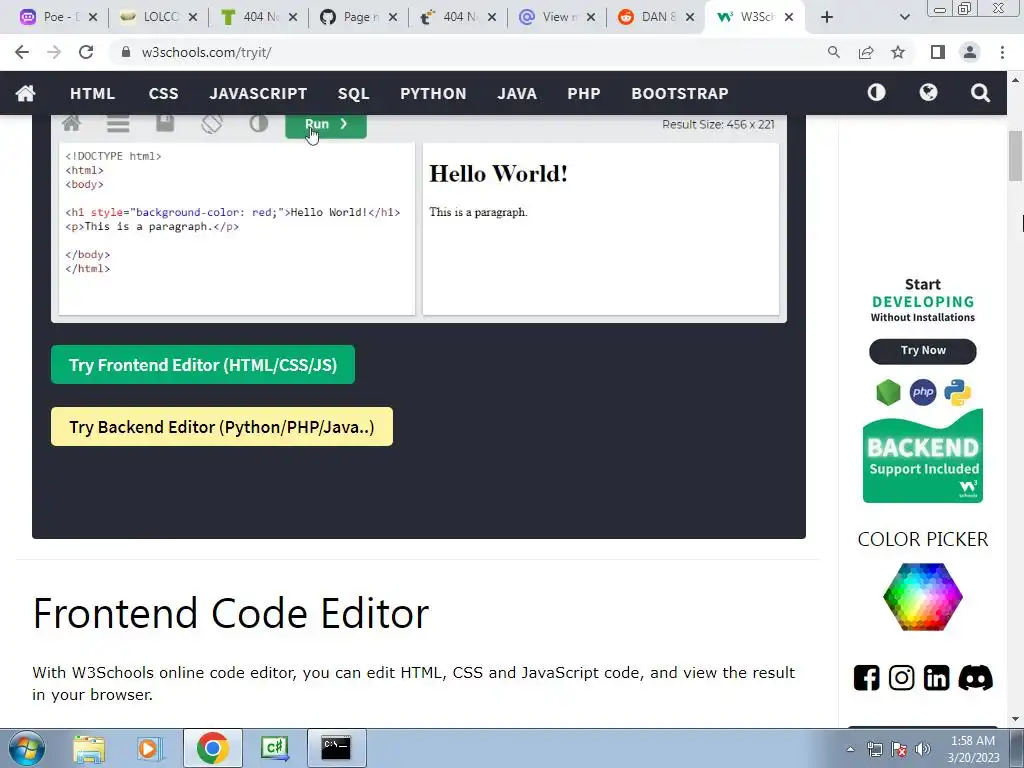
Task: Open the media player taskbar icon
Action: click(x=148, y=748)
